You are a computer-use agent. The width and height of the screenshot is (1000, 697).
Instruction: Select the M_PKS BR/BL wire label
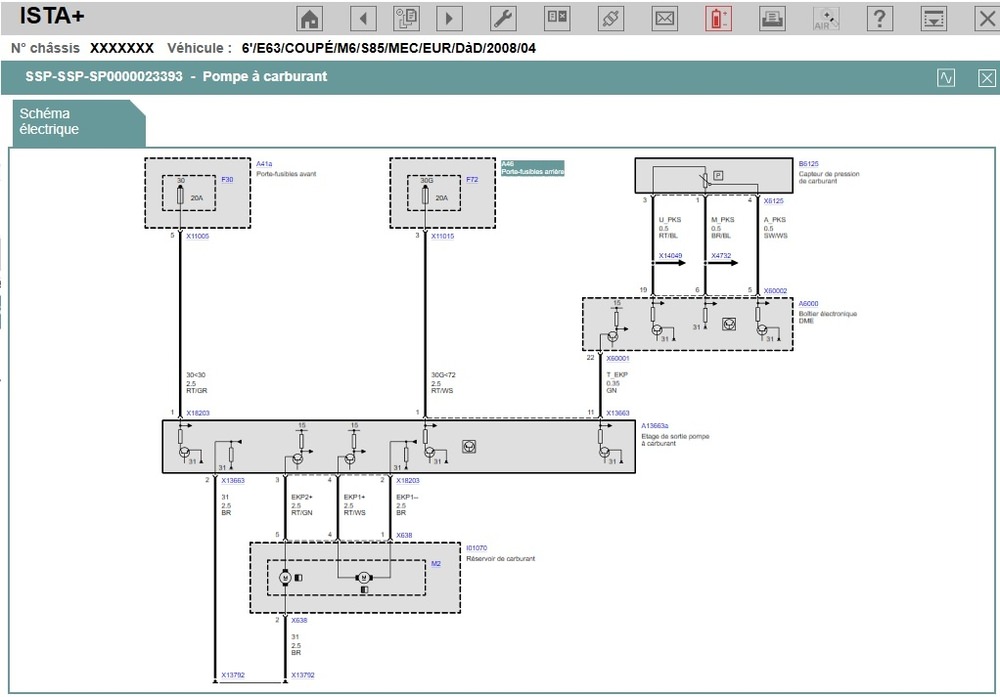723,228
